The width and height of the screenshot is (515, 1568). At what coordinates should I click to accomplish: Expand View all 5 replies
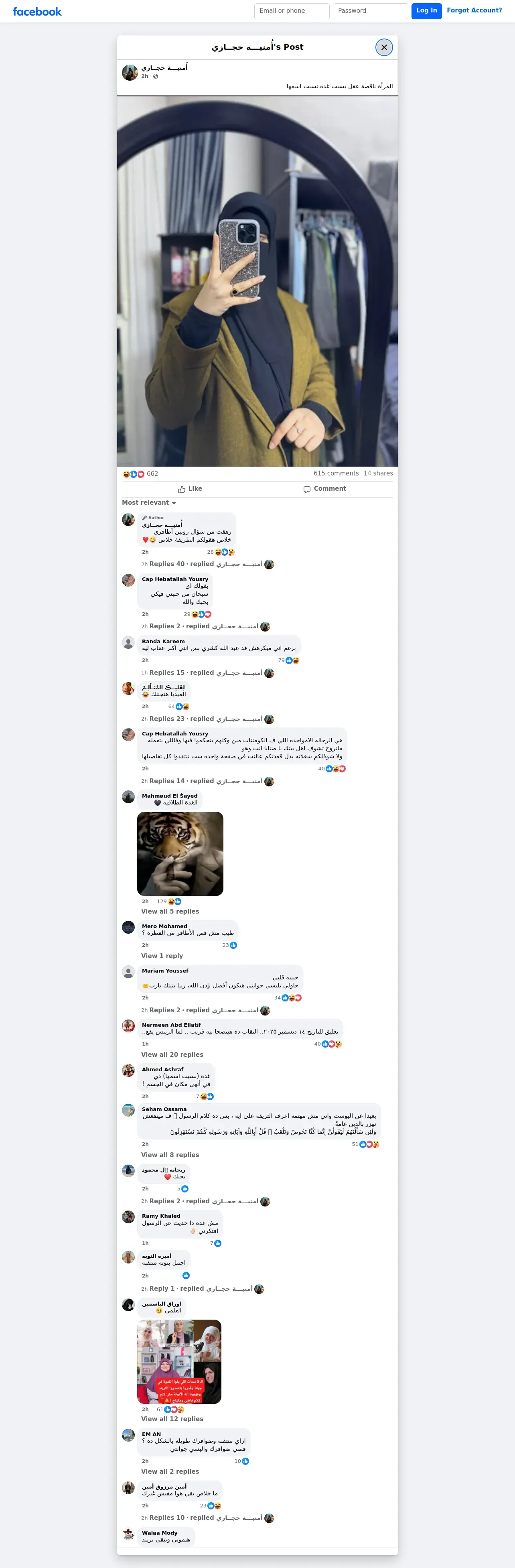click(x=170, y=911)
